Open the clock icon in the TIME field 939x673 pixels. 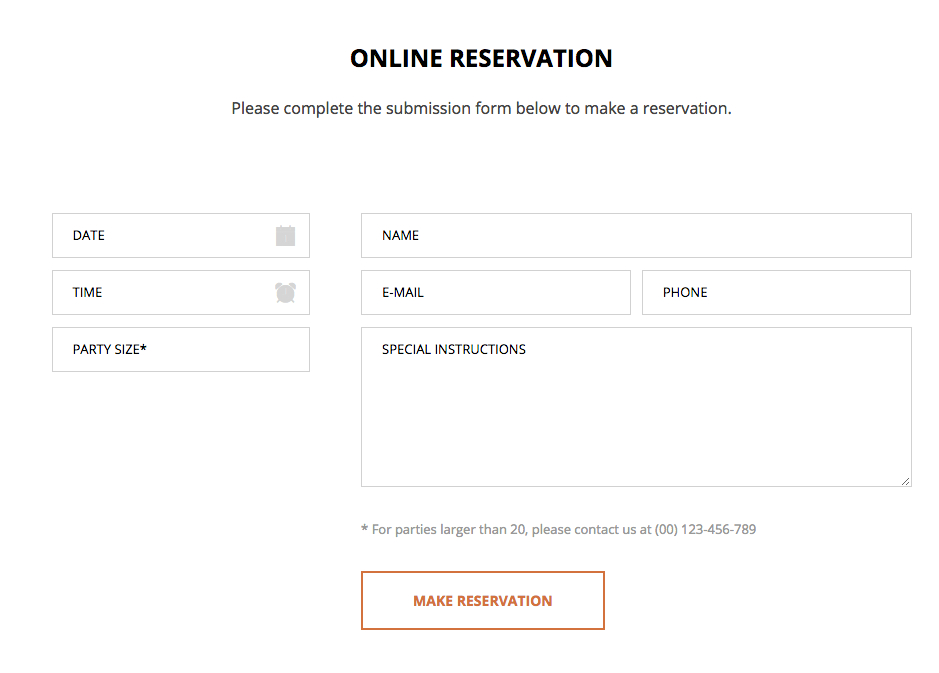coord(285,292)
